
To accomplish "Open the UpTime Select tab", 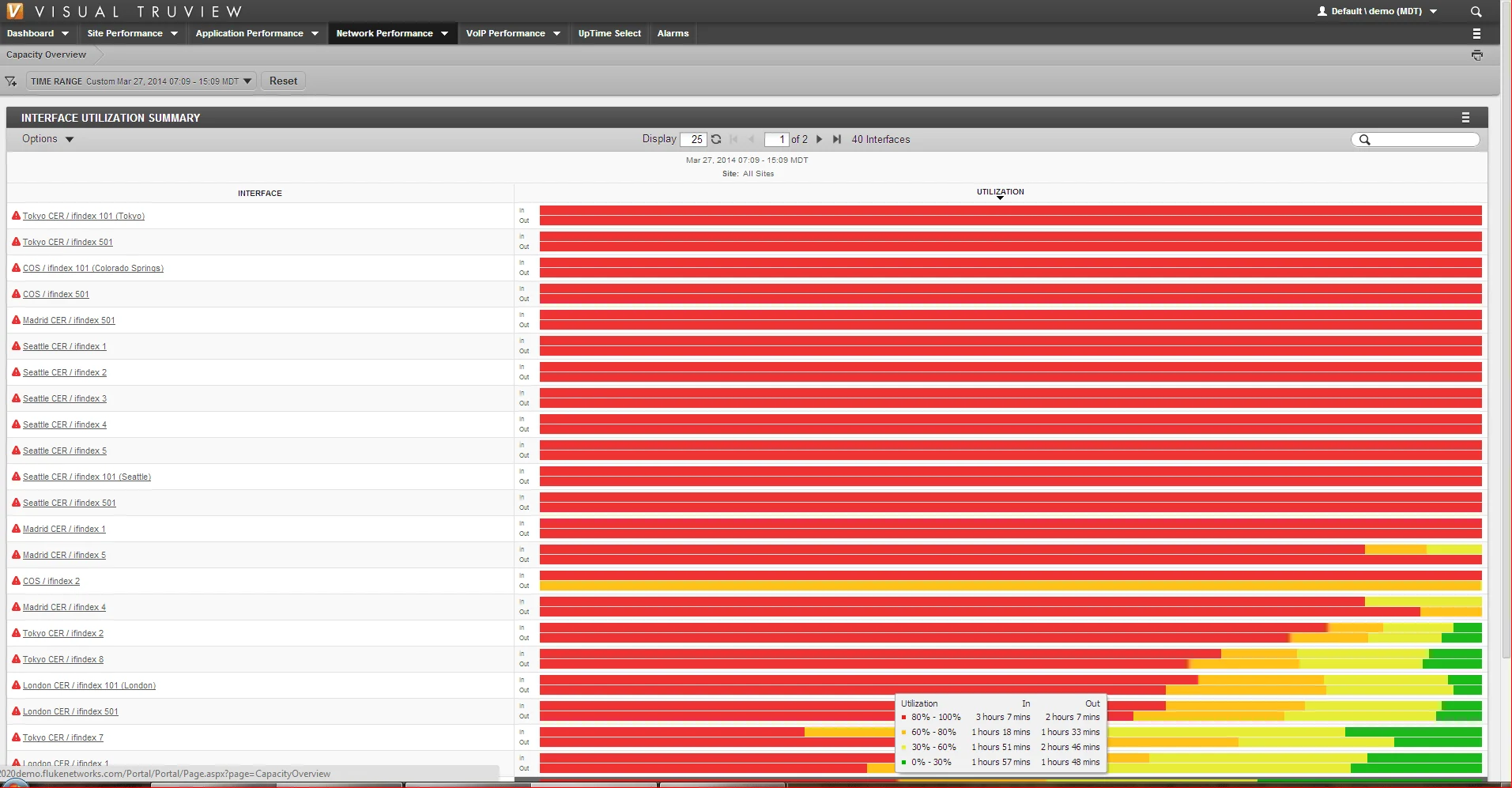I will (609, 33).
